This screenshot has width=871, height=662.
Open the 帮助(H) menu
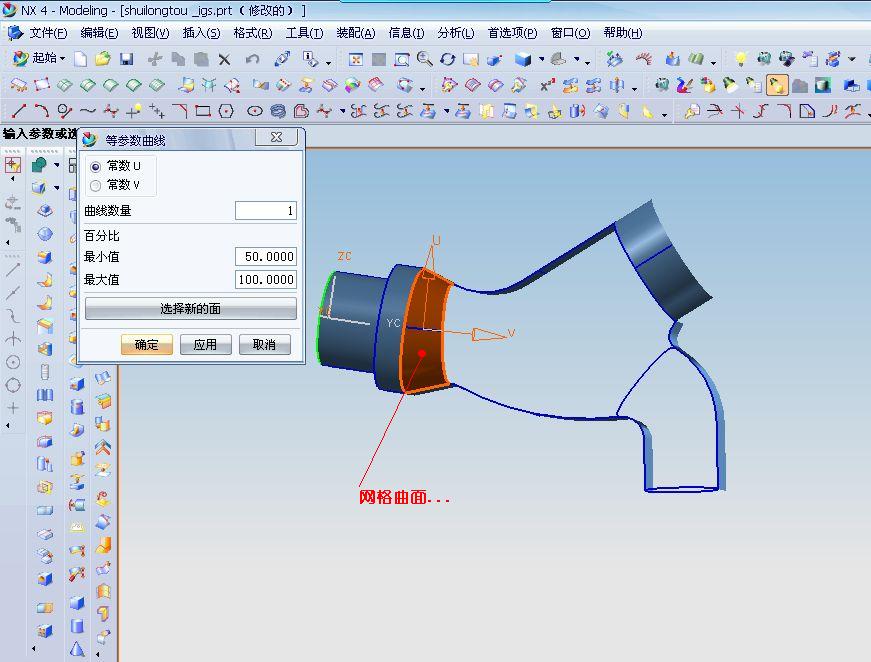[623, 33]
